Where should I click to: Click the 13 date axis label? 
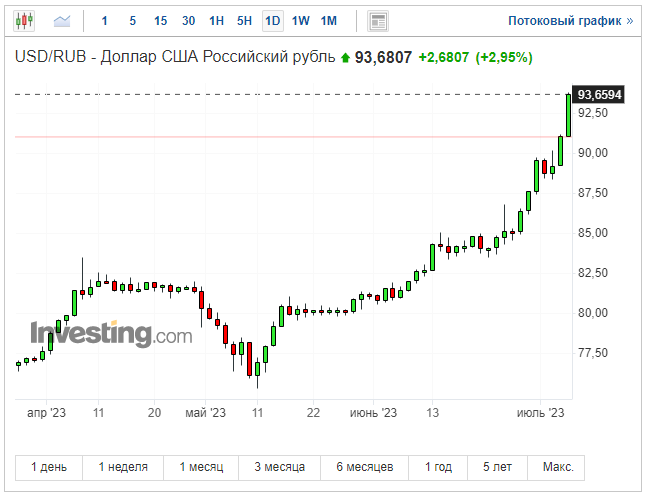[x=432, y=413]
